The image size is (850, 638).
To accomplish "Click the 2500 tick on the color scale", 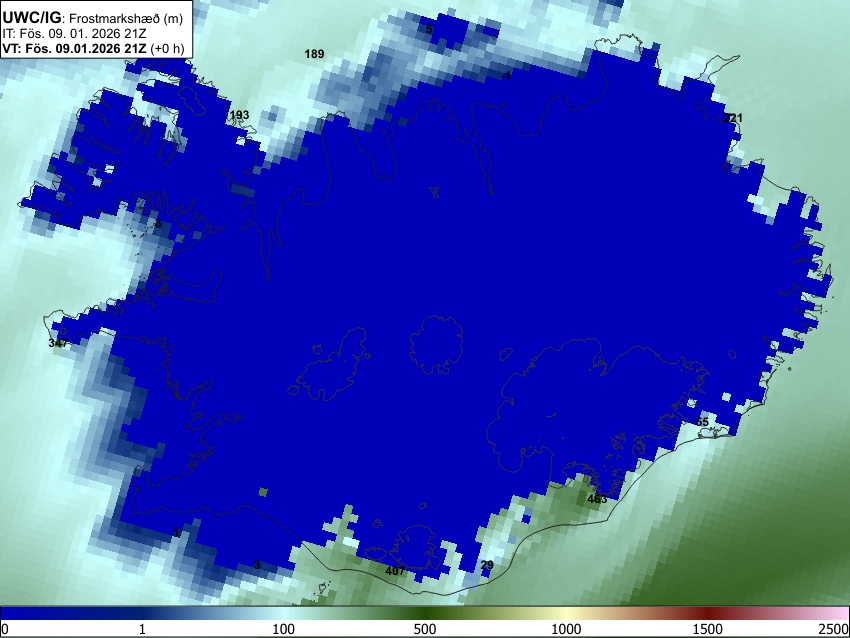I will (834, 629).
